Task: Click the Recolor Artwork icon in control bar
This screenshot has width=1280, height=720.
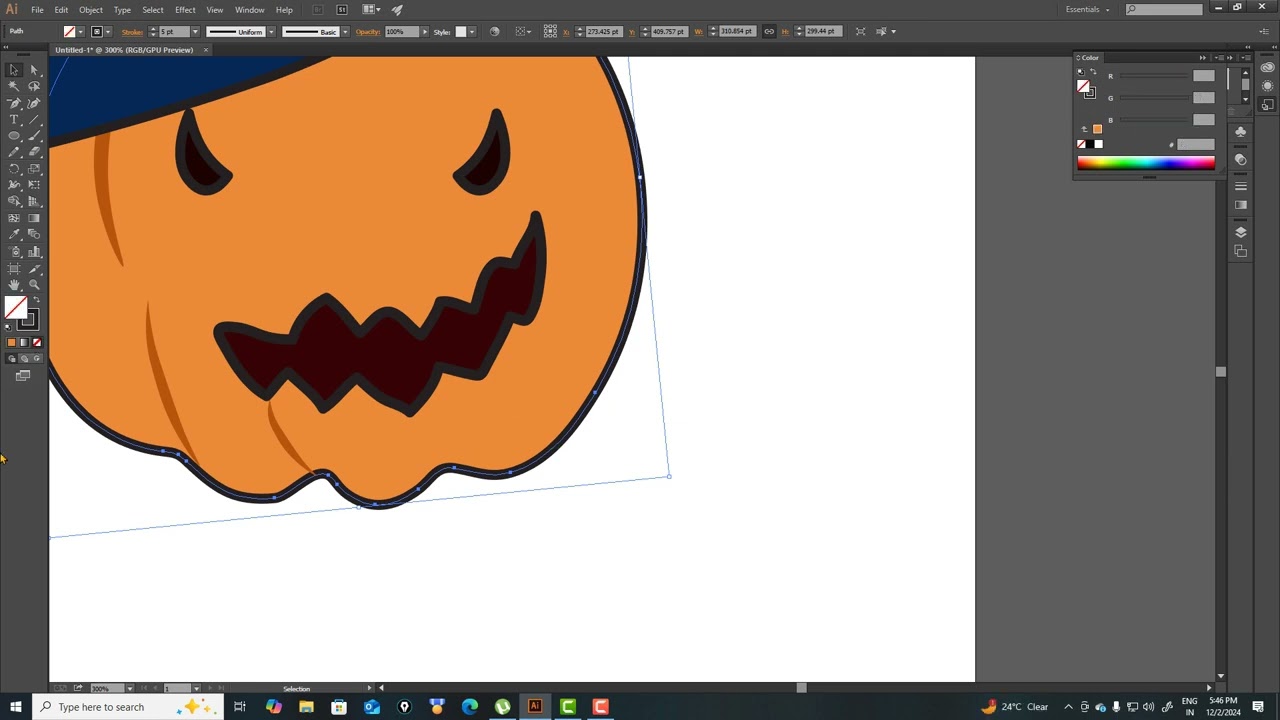Action: [494, 32]
